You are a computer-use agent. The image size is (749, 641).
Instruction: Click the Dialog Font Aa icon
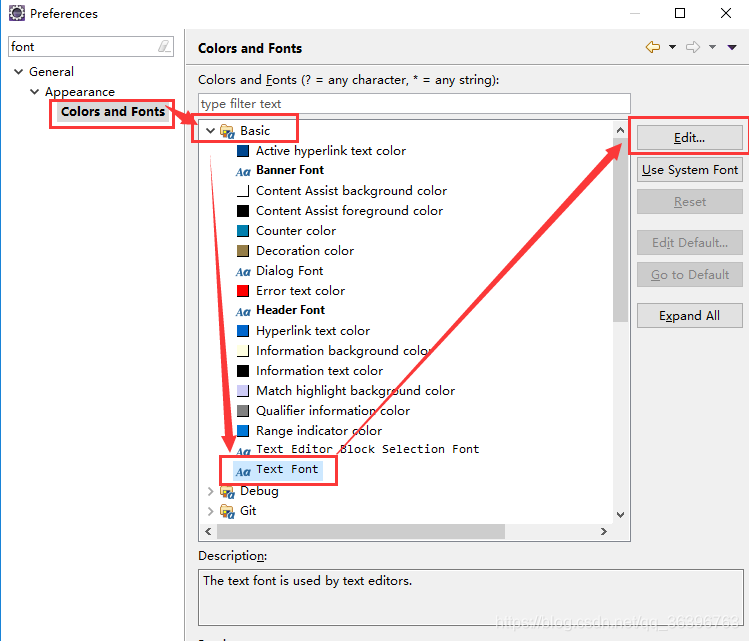click(243, 272)
